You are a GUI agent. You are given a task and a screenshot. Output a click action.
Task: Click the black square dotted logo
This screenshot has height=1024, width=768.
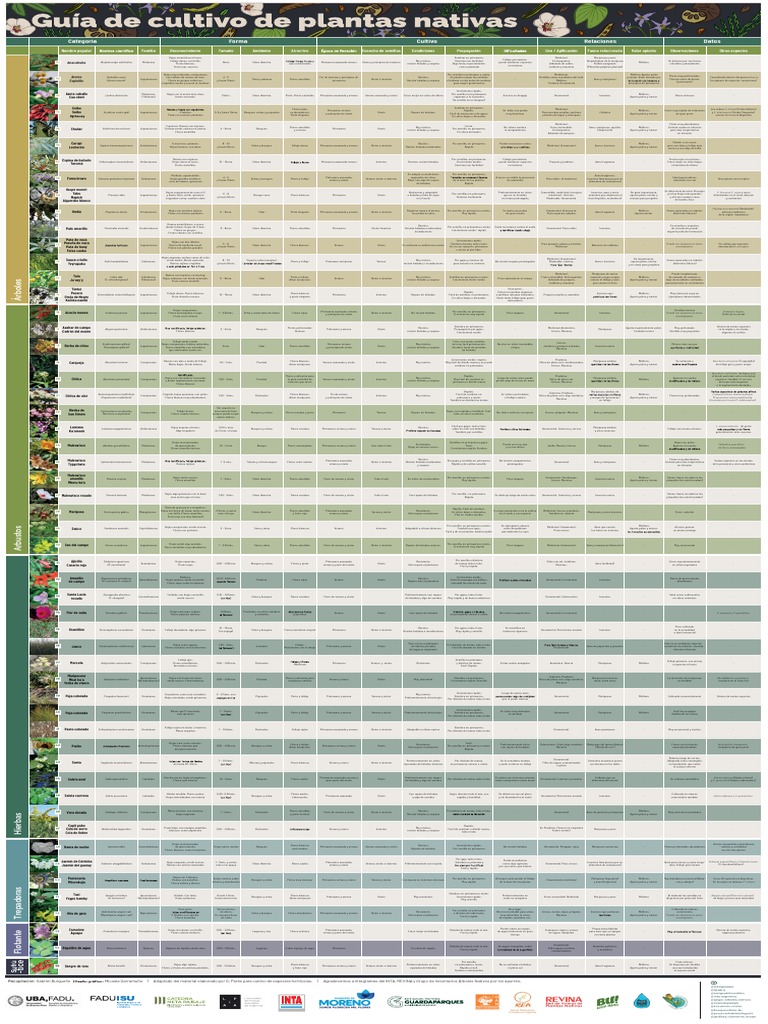pos(229,1001)
